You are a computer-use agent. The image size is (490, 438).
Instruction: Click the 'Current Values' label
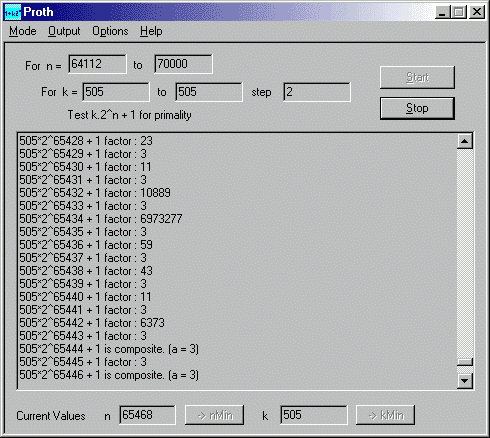click(x=51, y=416)
